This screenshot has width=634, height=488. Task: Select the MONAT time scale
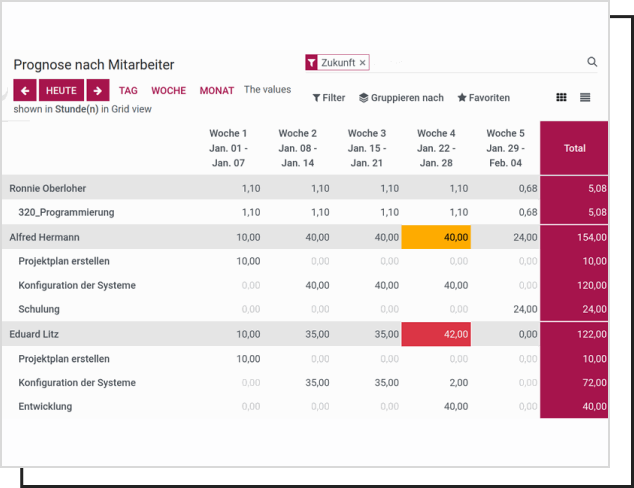[216, 90]
